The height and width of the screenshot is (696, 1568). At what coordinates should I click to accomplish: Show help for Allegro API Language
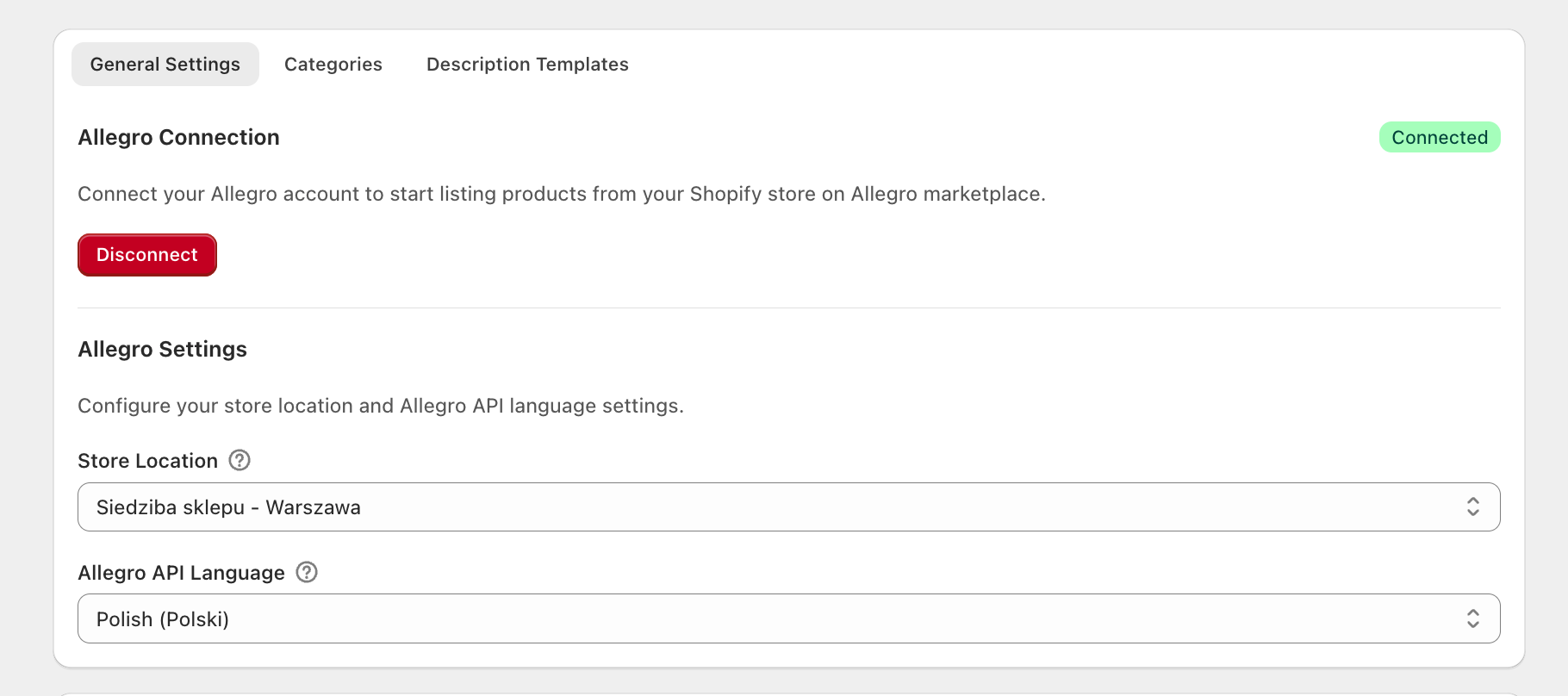tap(307, 573)
